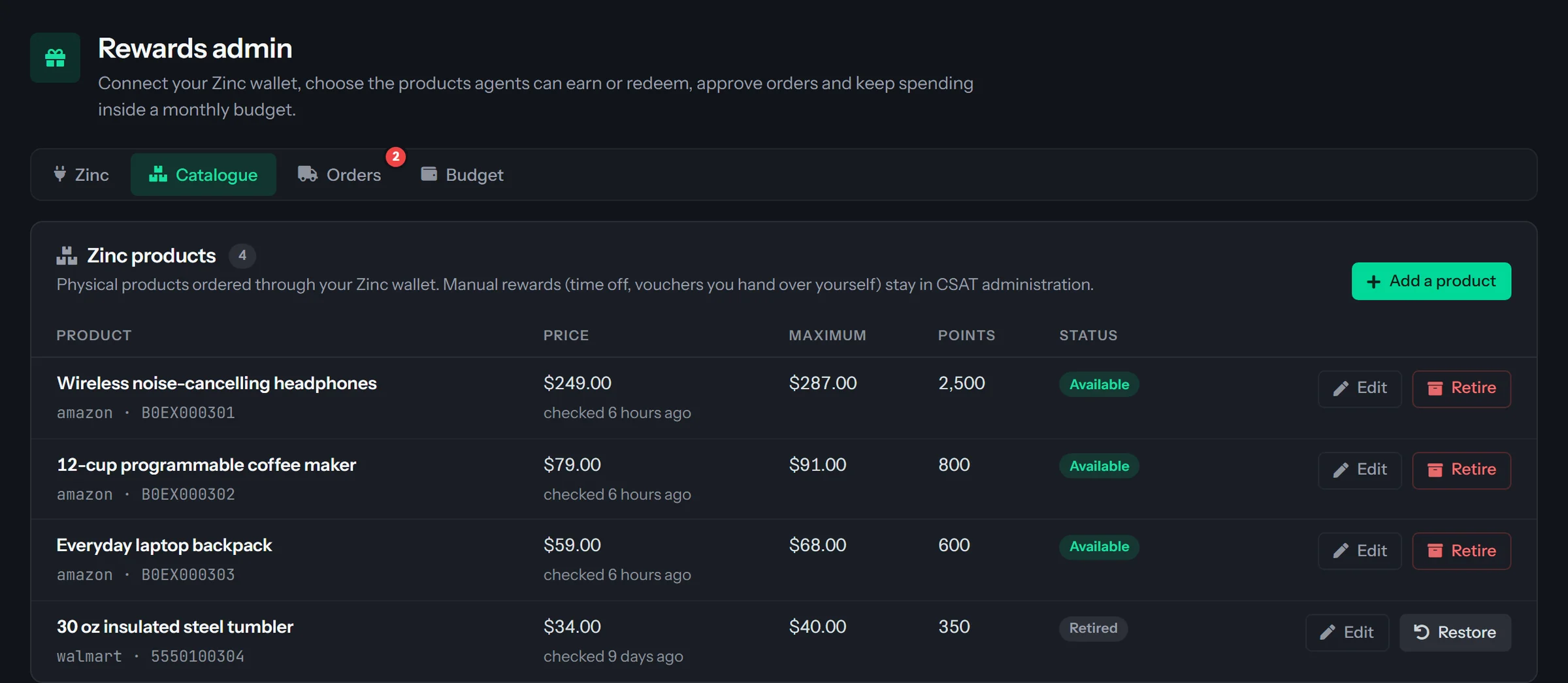Edit Wireless noise-cancelling headphones product

[1360, 389]
